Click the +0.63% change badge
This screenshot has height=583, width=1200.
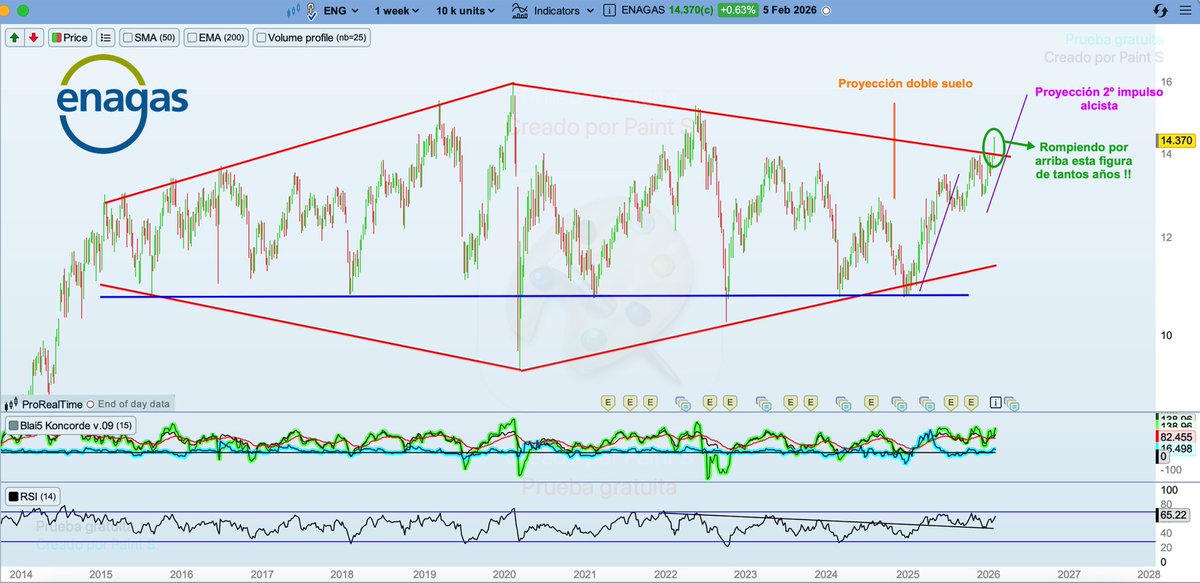click(x=739, y=11)
